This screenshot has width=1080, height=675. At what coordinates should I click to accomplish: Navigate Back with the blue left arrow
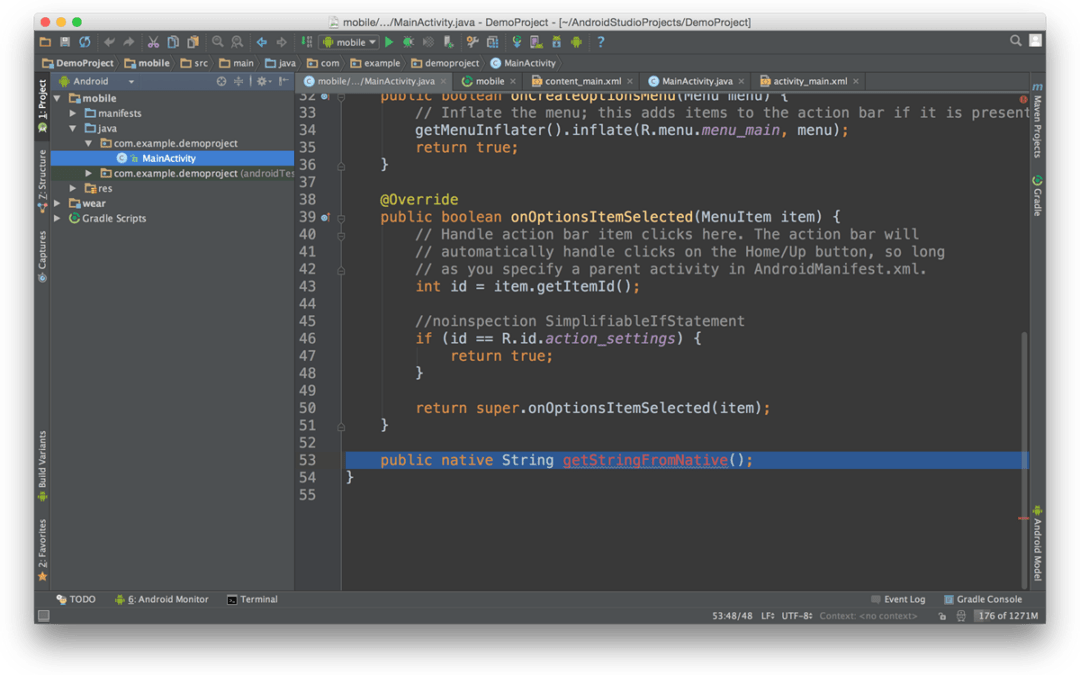(262, 42)
